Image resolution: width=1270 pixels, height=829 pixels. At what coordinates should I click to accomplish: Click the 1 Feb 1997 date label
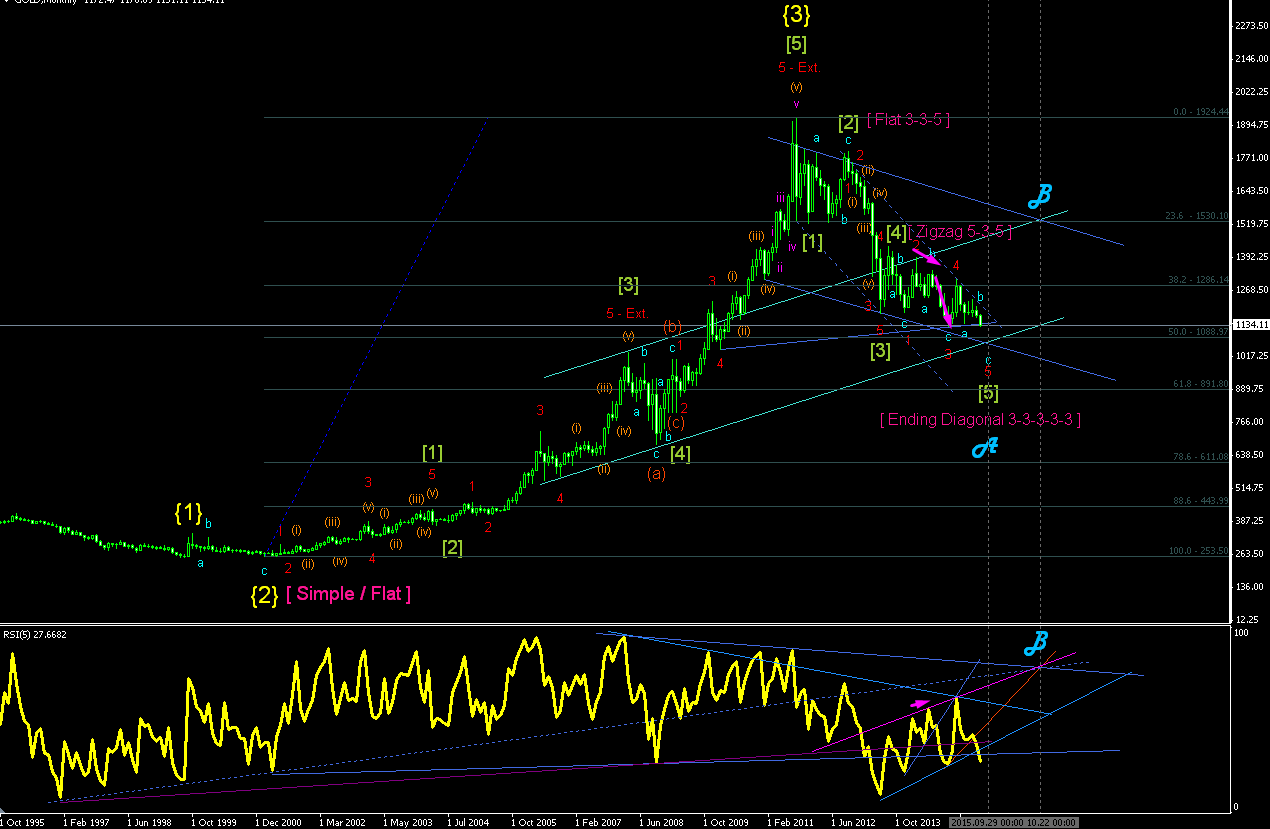(x=87, y=822)
